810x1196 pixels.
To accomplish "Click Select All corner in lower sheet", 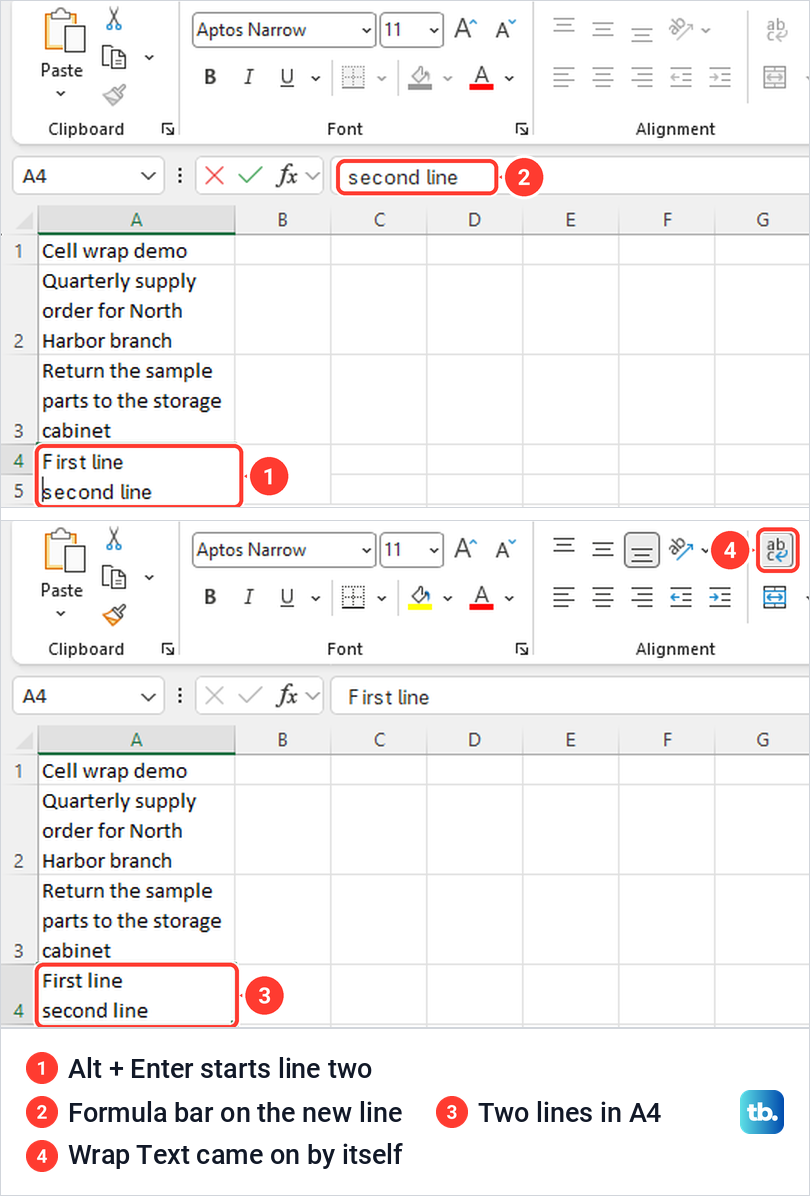I will tap(24, 739).
